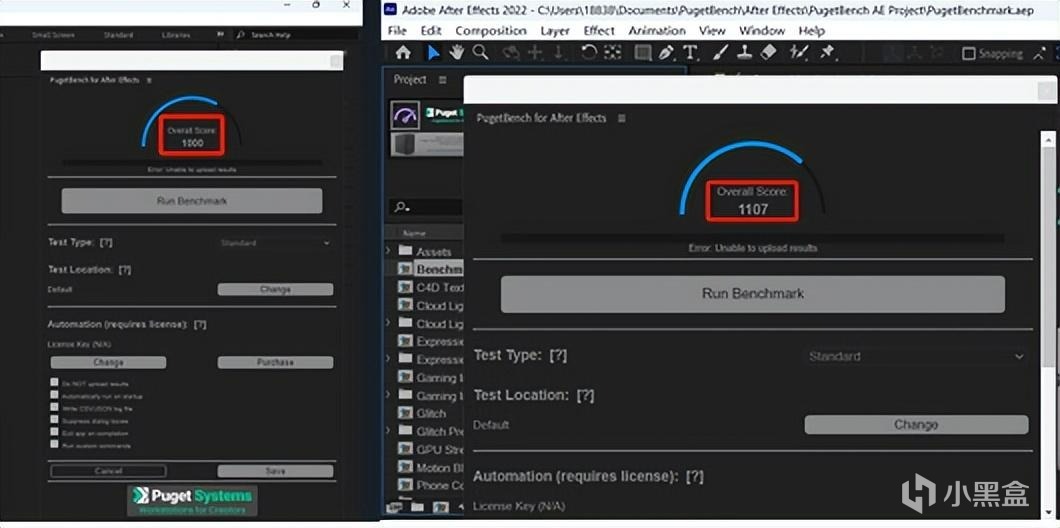Open PugetBench panel menu in left window
Screen dimensions: 1060x528
pyautogui.click(x=149, y=80)
